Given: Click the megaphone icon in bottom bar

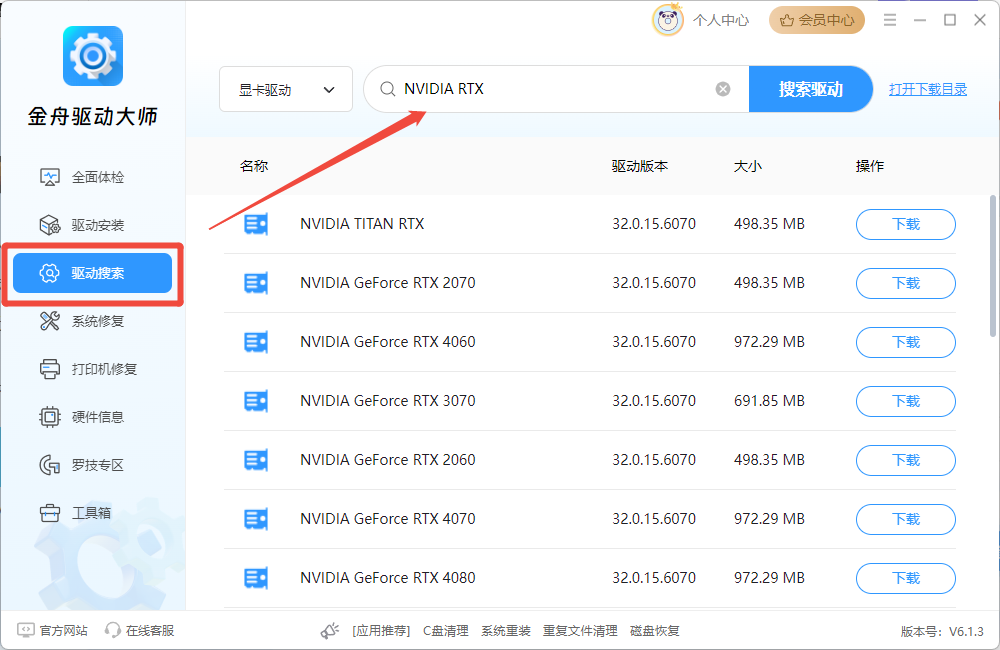Looking at the screenshot, I should [330, 631].
